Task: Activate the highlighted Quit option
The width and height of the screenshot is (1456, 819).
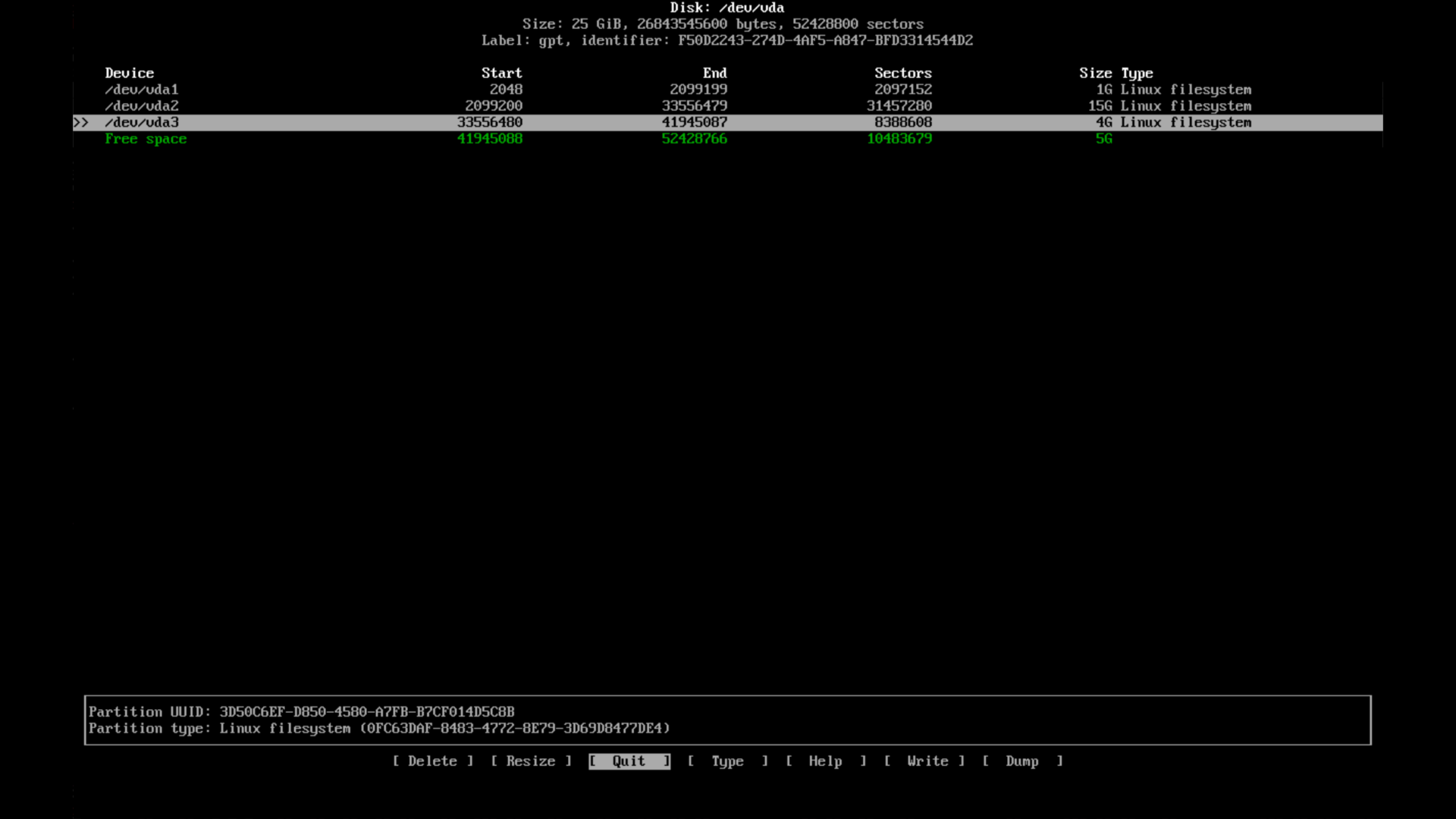Action: (x=629, y=761)
